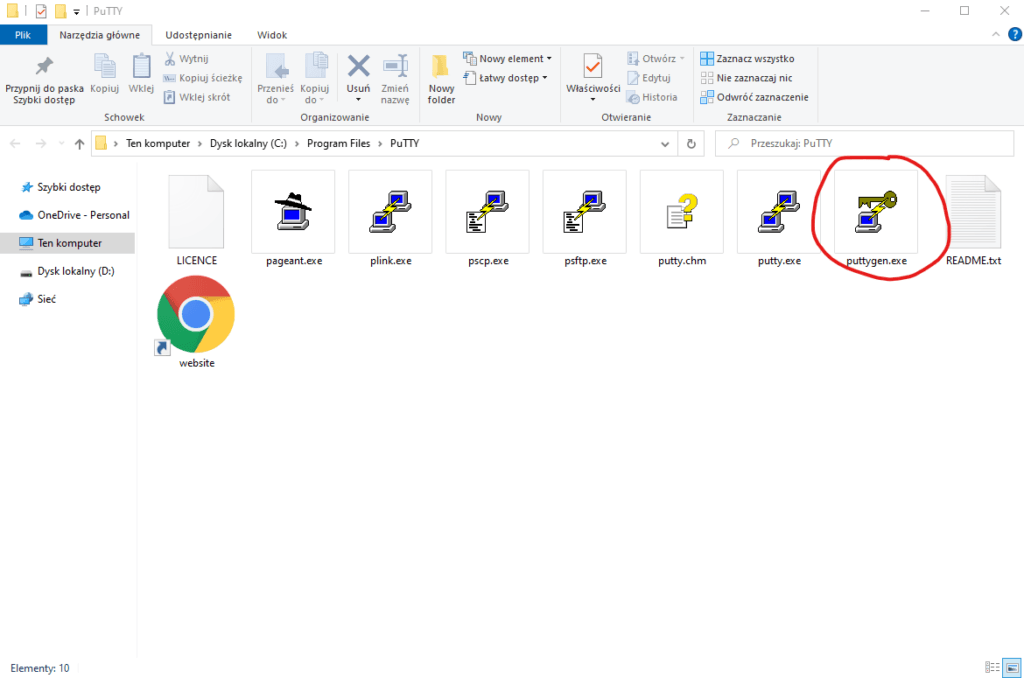Image resolution: width=1024 pixels, height=678 pixels.
Task: Switch to the Widok tab
Action: point(272,35)
